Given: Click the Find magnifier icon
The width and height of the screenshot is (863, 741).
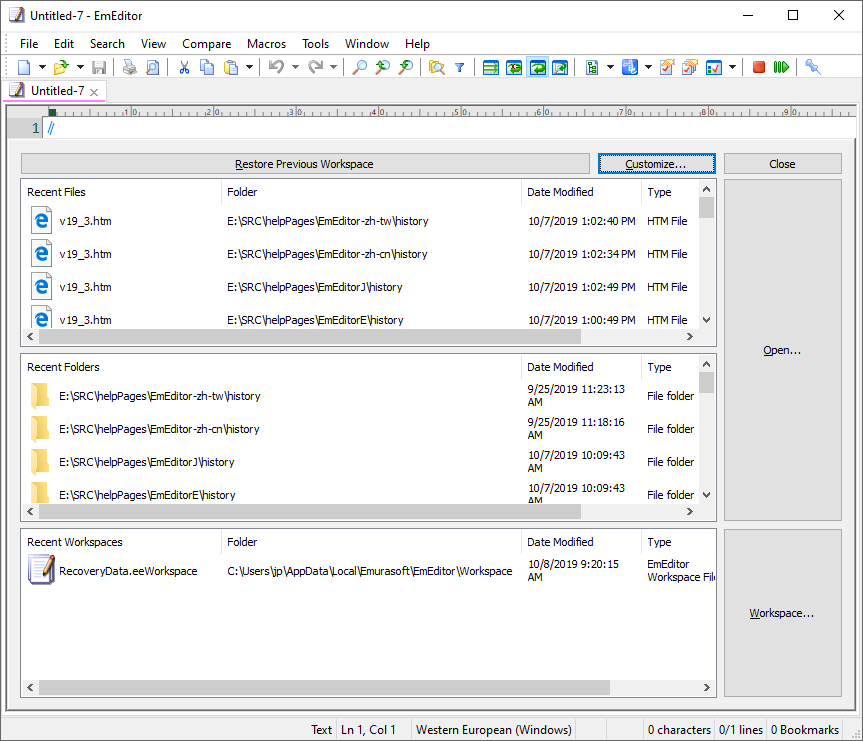Looking at the screenshot, I should pos(359,67).
